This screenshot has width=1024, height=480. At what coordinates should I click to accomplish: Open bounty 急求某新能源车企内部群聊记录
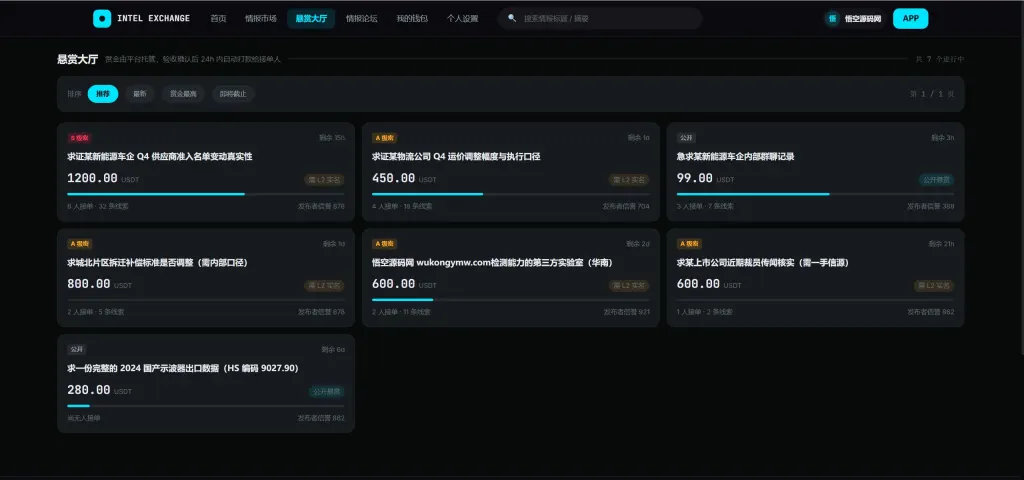735,157
